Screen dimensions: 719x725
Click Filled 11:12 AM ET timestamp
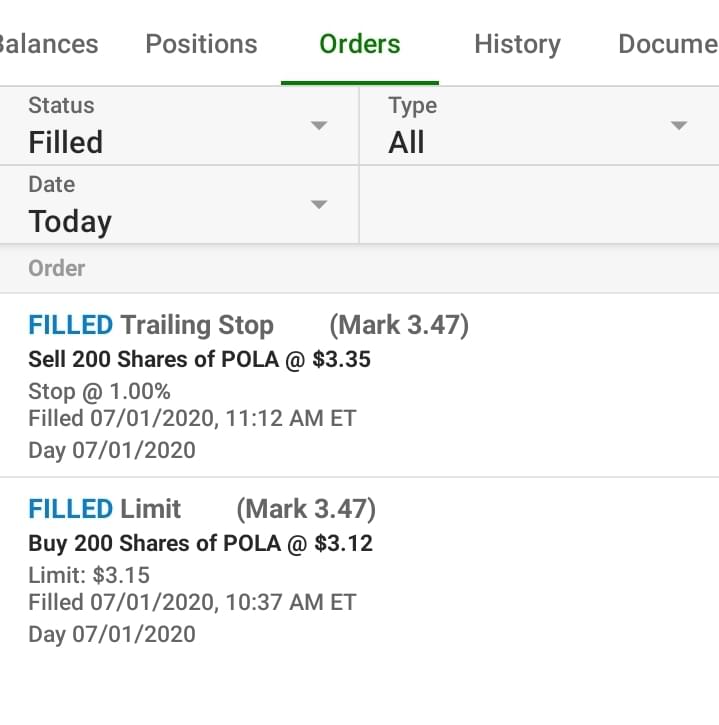192,418
